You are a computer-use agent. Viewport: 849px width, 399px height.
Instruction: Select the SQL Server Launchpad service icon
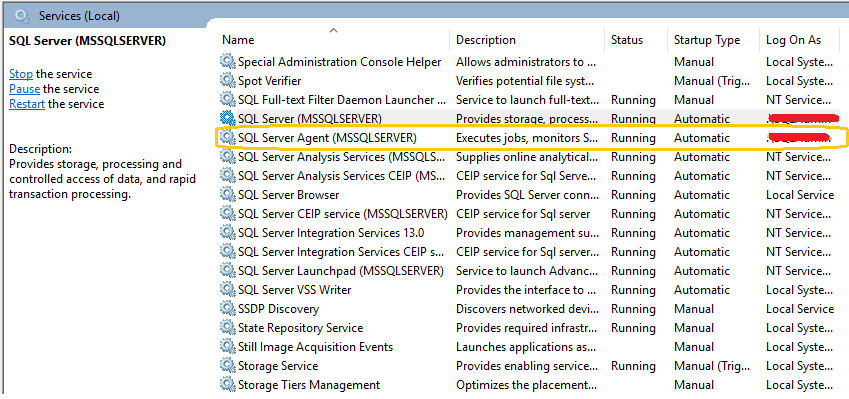pyautogui.click(x=227, y=271)
